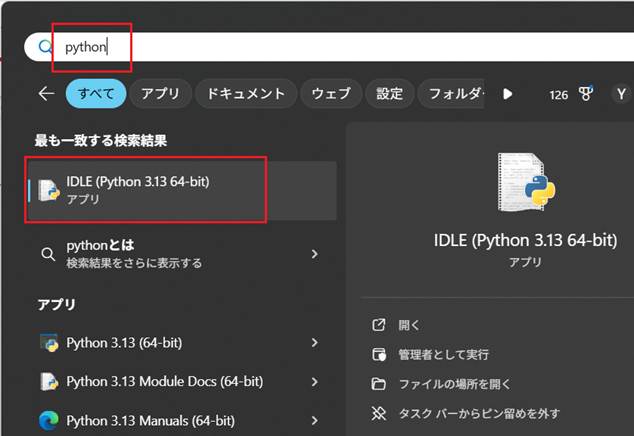The height and width of the screenshot is (436, 634).
Task: Switch to the アプリ filter tab
Action: [161, 94]
